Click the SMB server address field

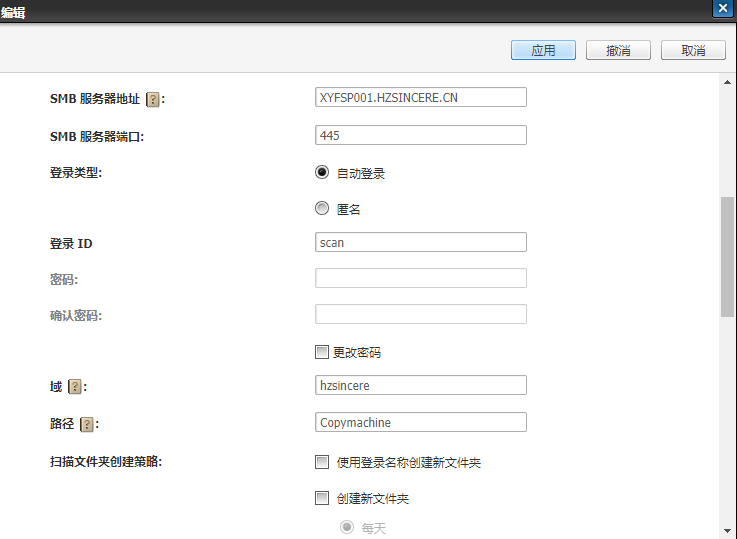(420, 98)
